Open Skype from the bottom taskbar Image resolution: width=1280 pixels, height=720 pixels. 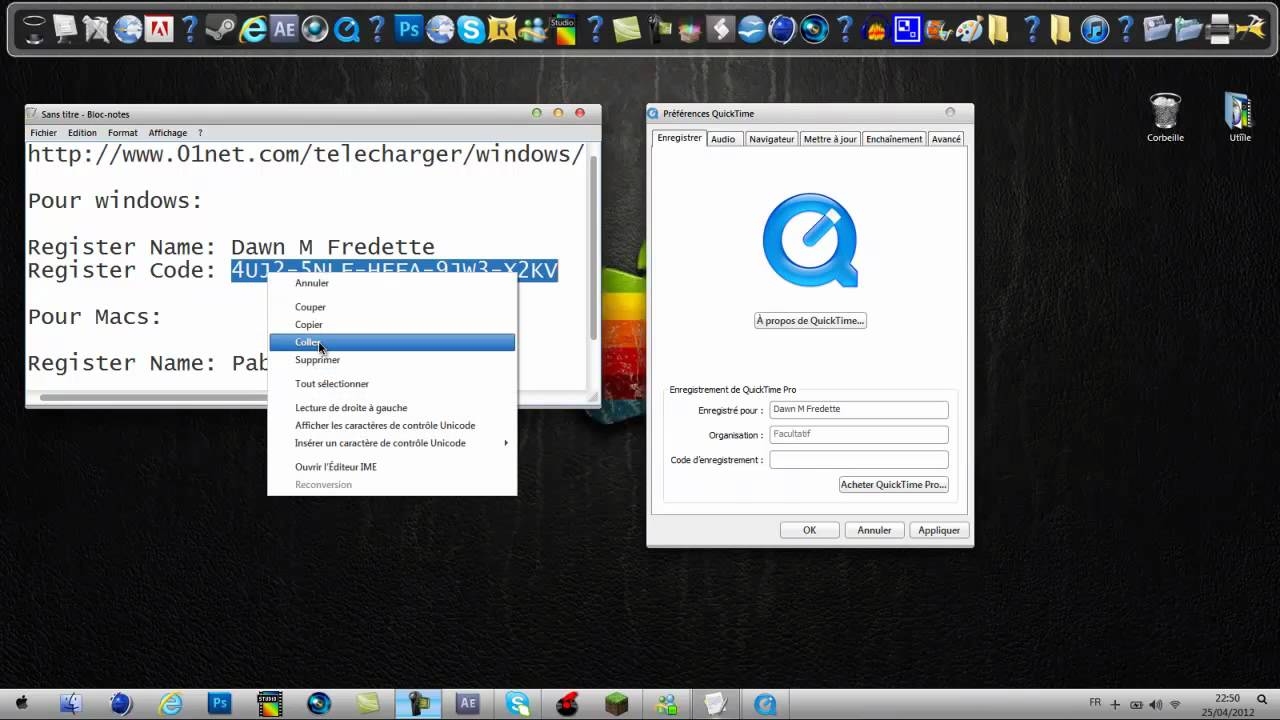click(x=518, y=703)
